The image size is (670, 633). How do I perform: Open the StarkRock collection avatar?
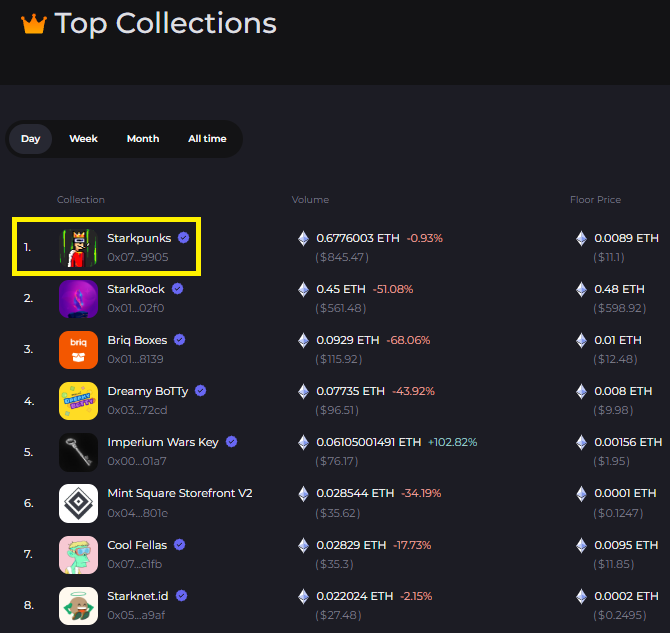click(x=78, y=299)
